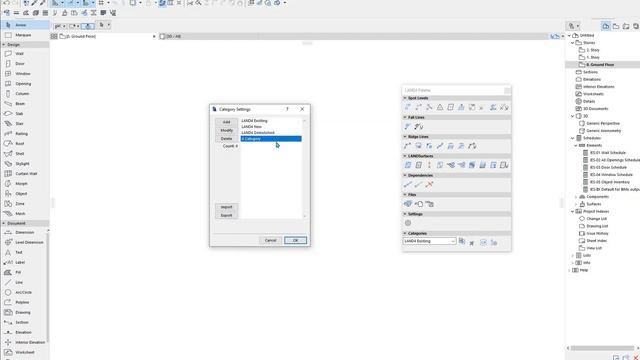This screenshot has width=640, height=360.
Task: Click Export button in Category Settings
Action: pos(227,215)
